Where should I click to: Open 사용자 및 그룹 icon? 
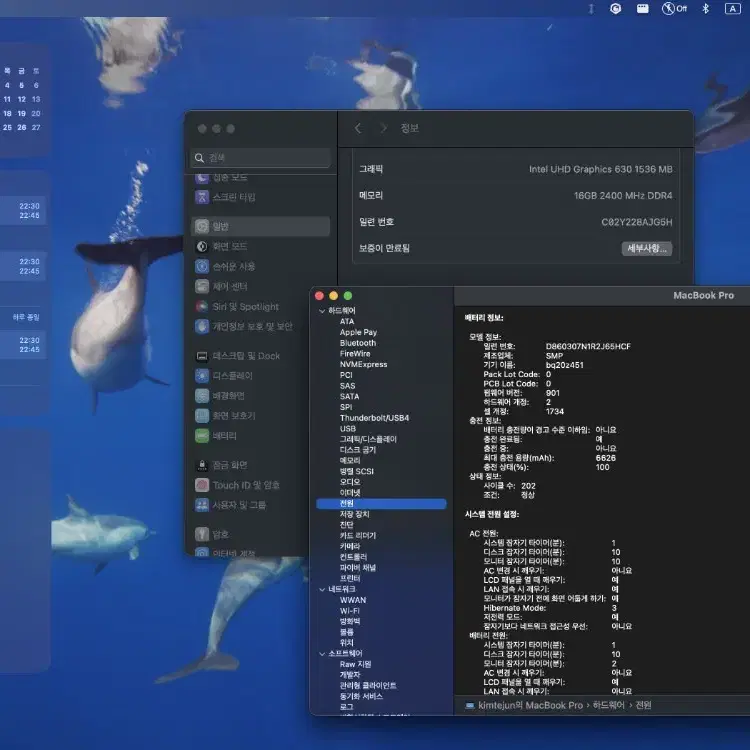pyautogui.click(x=202, y=505)
